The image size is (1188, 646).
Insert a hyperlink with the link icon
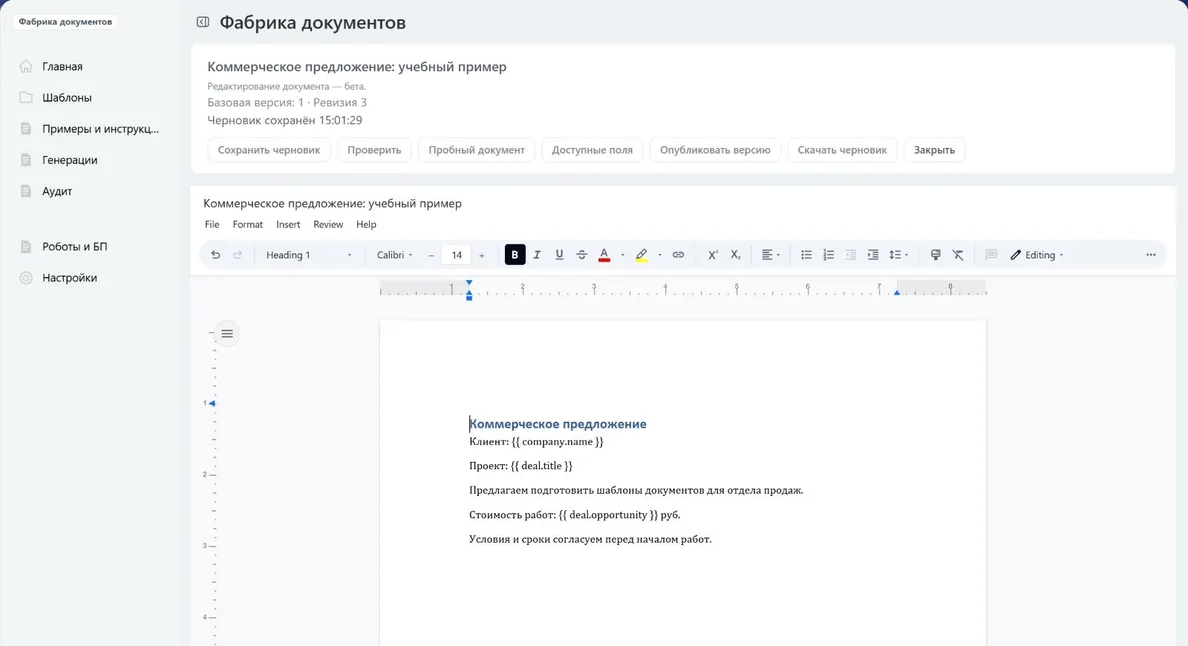pos(678,255)
